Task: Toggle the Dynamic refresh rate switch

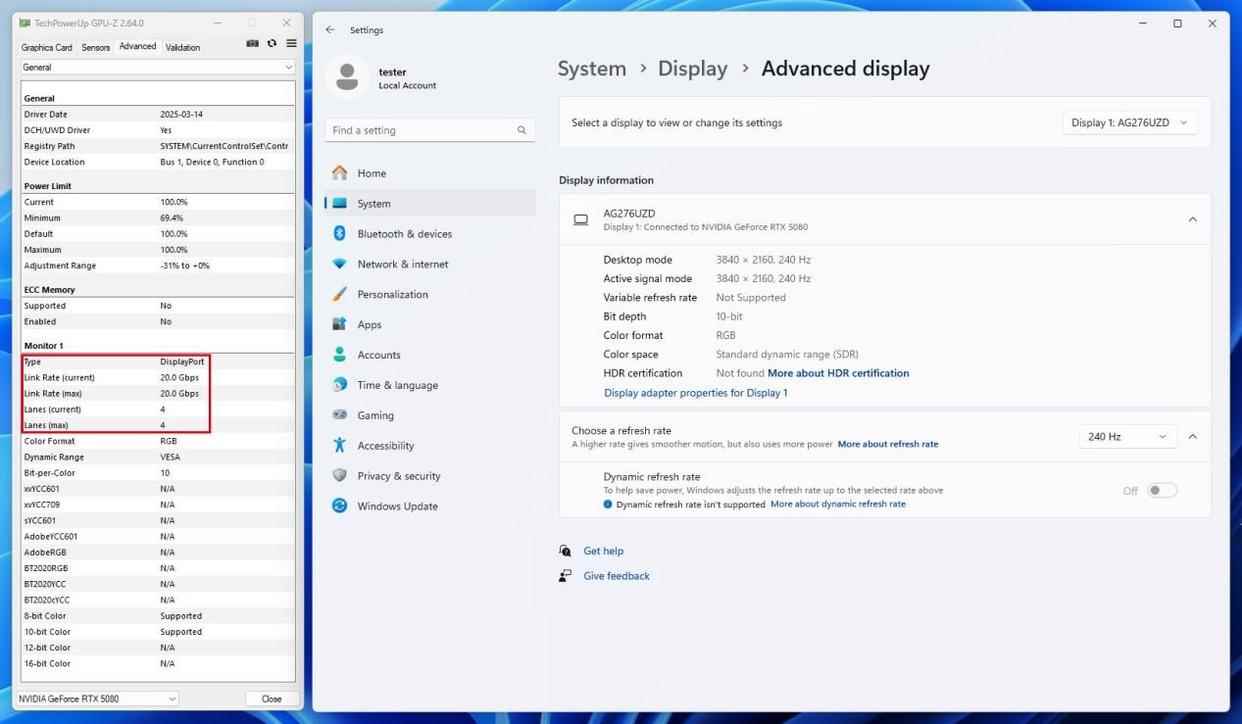Action: click(1161, 490)
